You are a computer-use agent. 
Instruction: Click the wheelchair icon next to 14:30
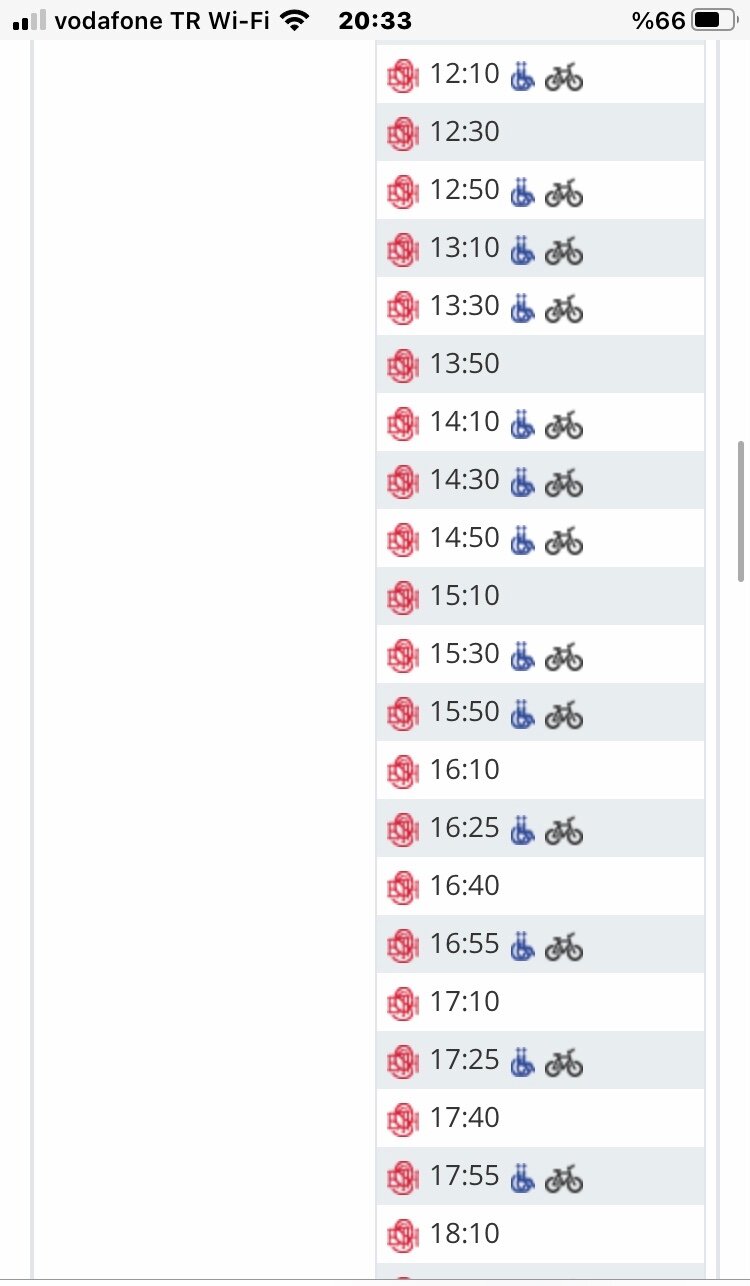point(522,481)
